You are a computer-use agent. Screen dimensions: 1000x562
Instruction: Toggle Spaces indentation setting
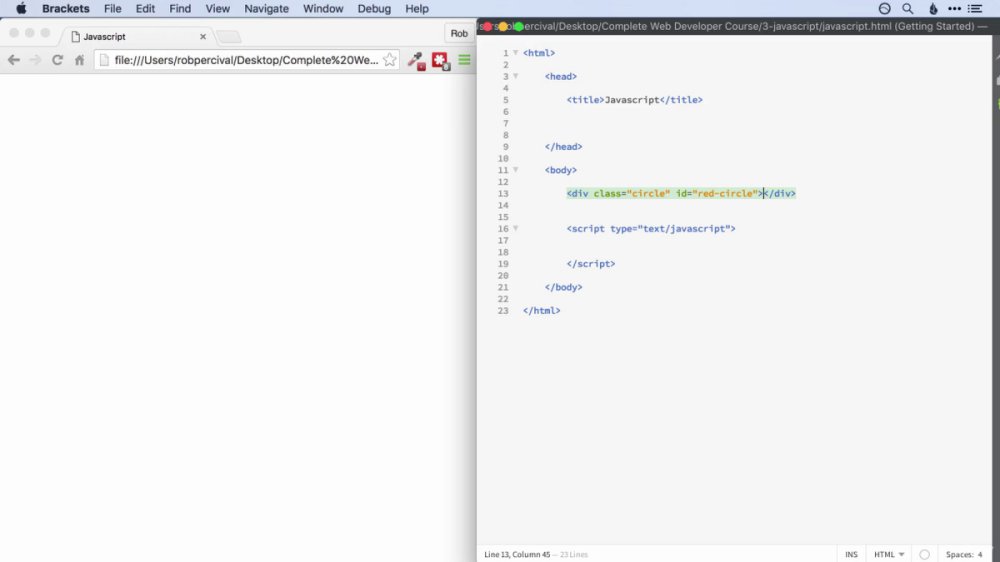[x=959, y=554]
